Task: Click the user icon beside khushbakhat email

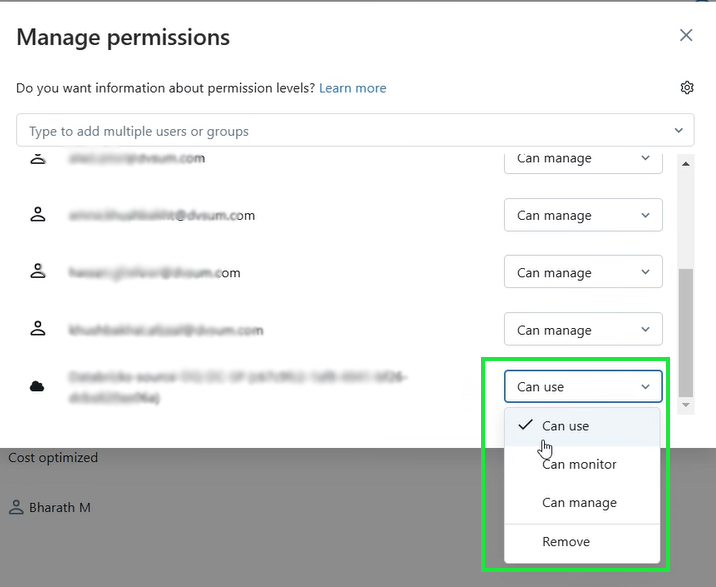Action: coord(38,328)
